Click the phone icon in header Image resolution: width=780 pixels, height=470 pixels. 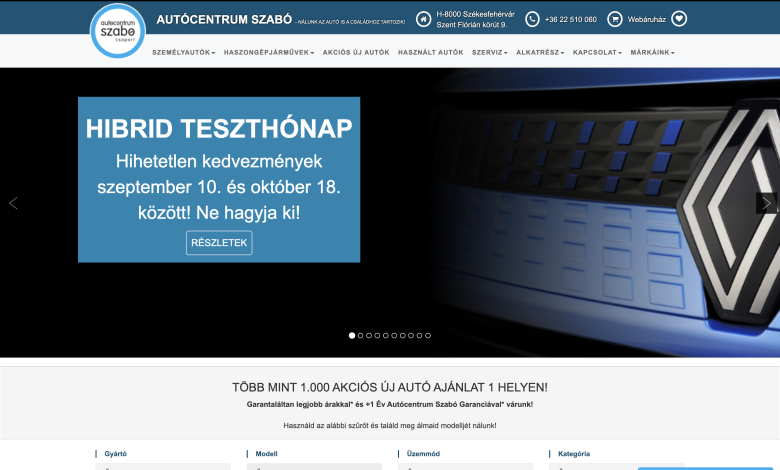[532, 19]
